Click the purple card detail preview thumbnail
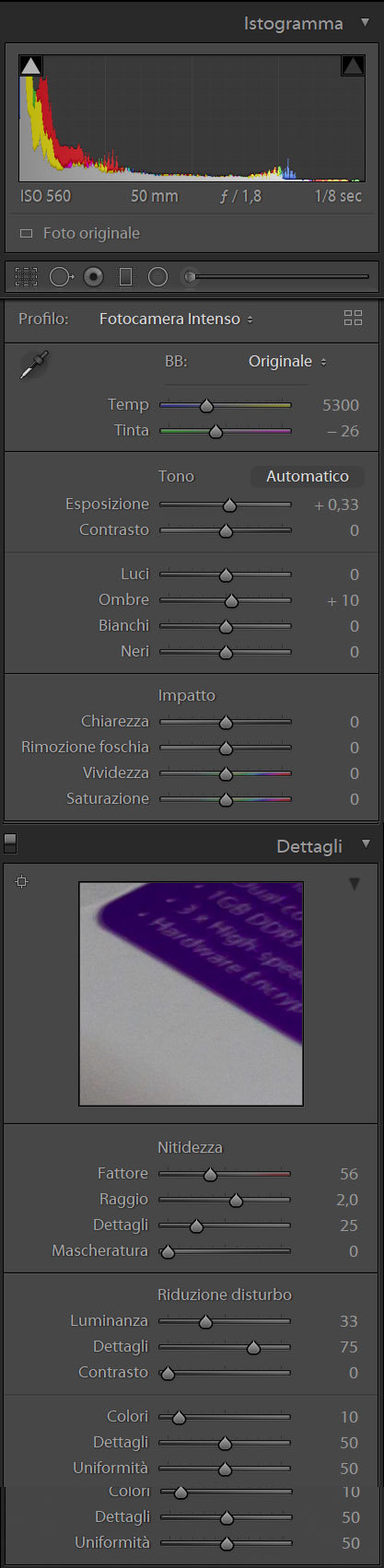Viewport: 384px width, 1568px height. [x=191, y=993]
